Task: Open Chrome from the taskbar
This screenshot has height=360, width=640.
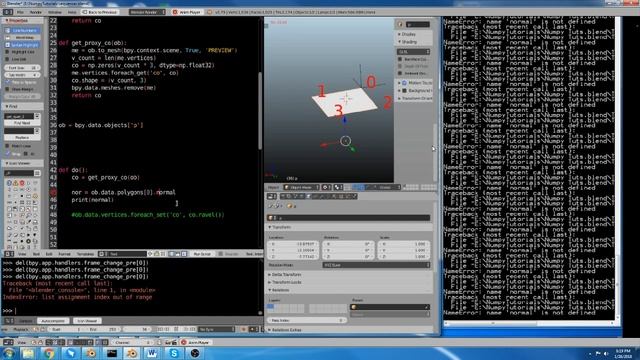Action: 49,353
